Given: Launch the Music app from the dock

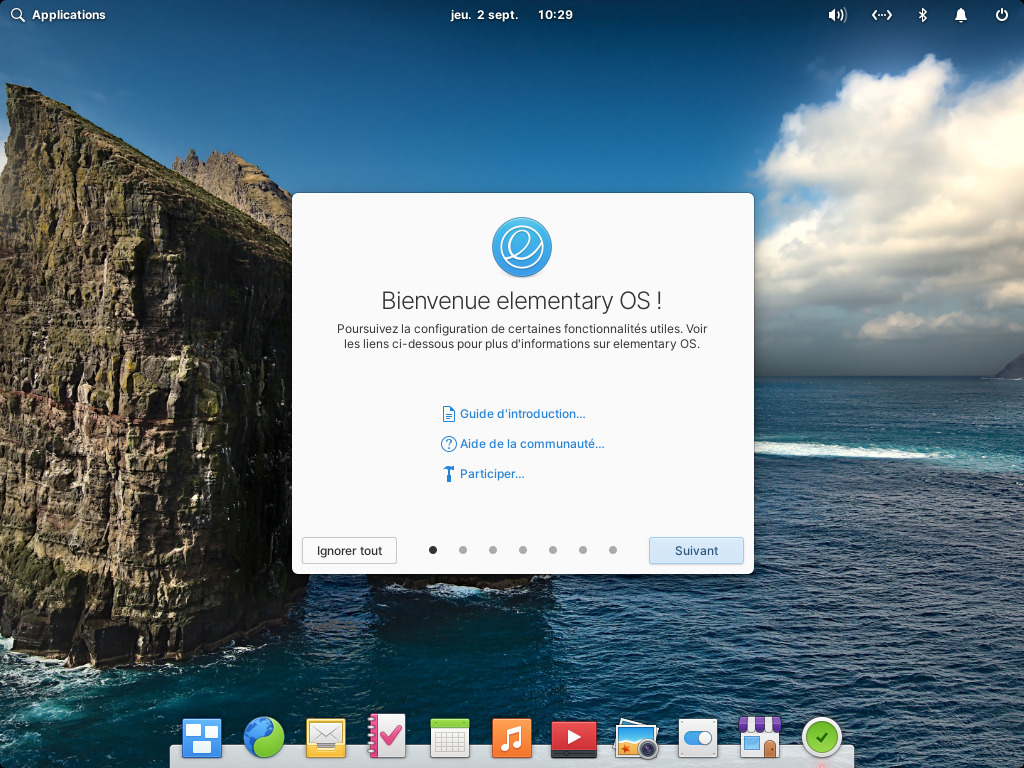Looking at the screenshot, I should (511, 738).
